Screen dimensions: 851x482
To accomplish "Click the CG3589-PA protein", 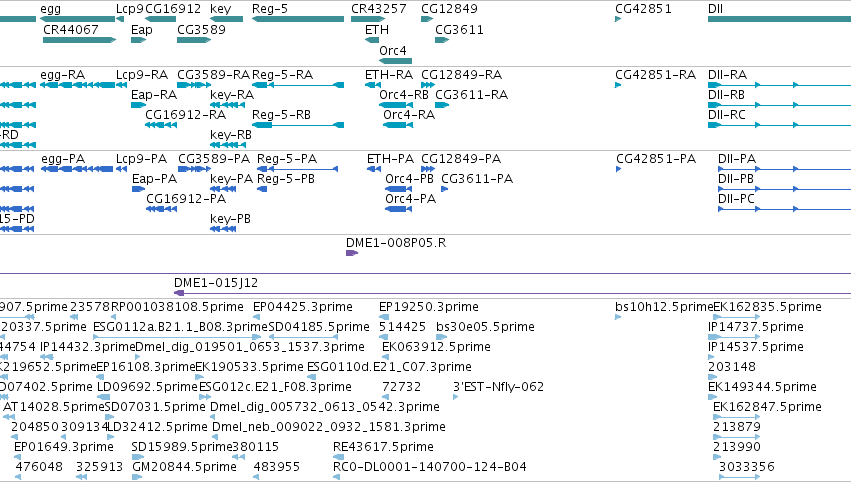I will 194,169.
